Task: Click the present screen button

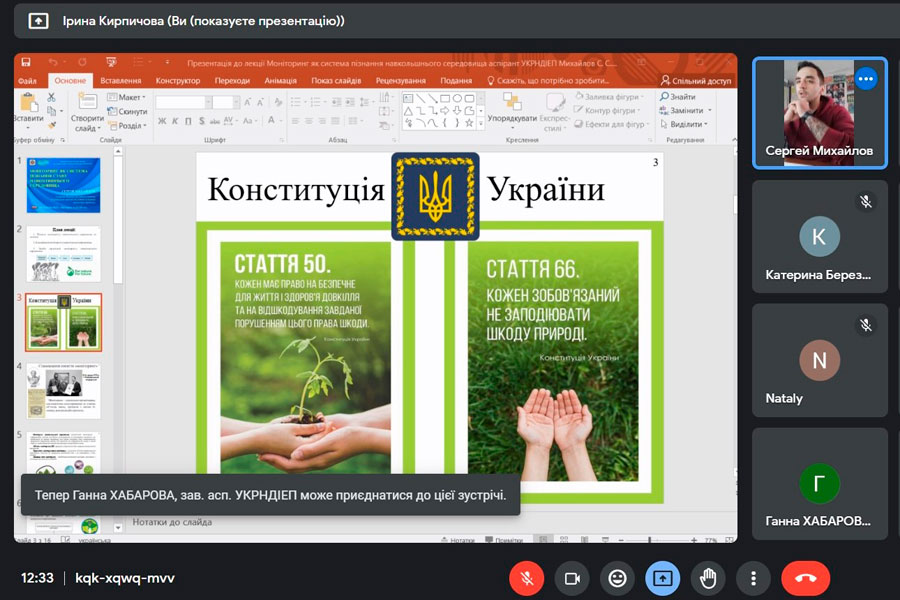Action: (x=662, y=578)
